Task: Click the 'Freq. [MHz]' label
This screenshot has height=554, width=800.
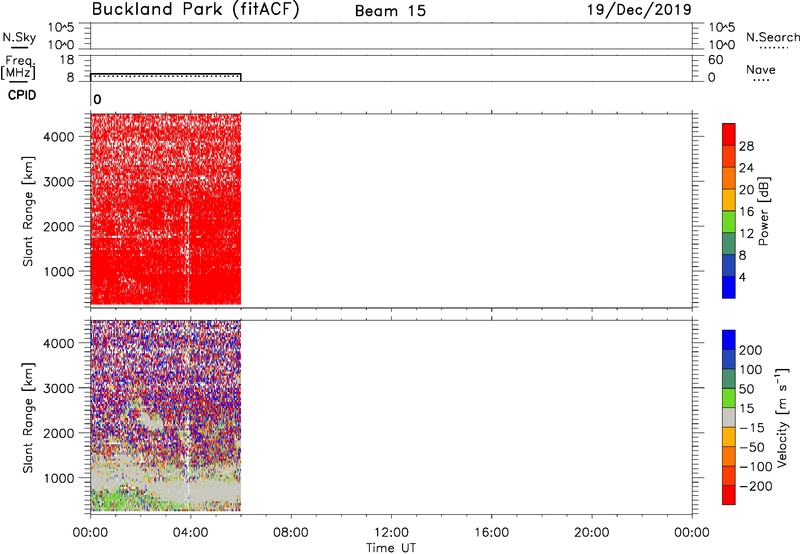Action: 19,67
